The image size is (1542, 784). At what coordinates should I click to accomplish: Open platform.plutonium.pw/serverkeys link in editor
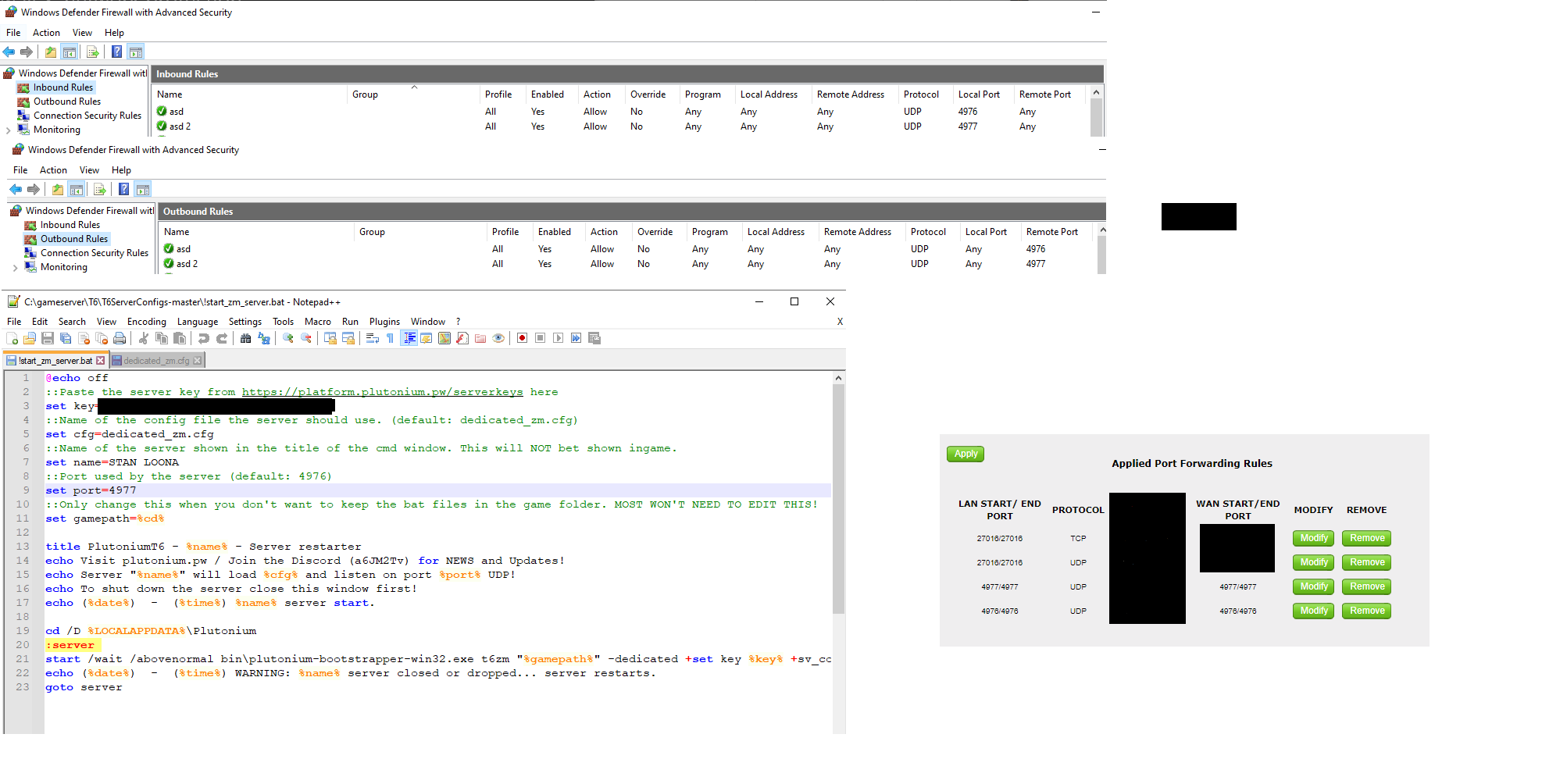coord(382,392)
